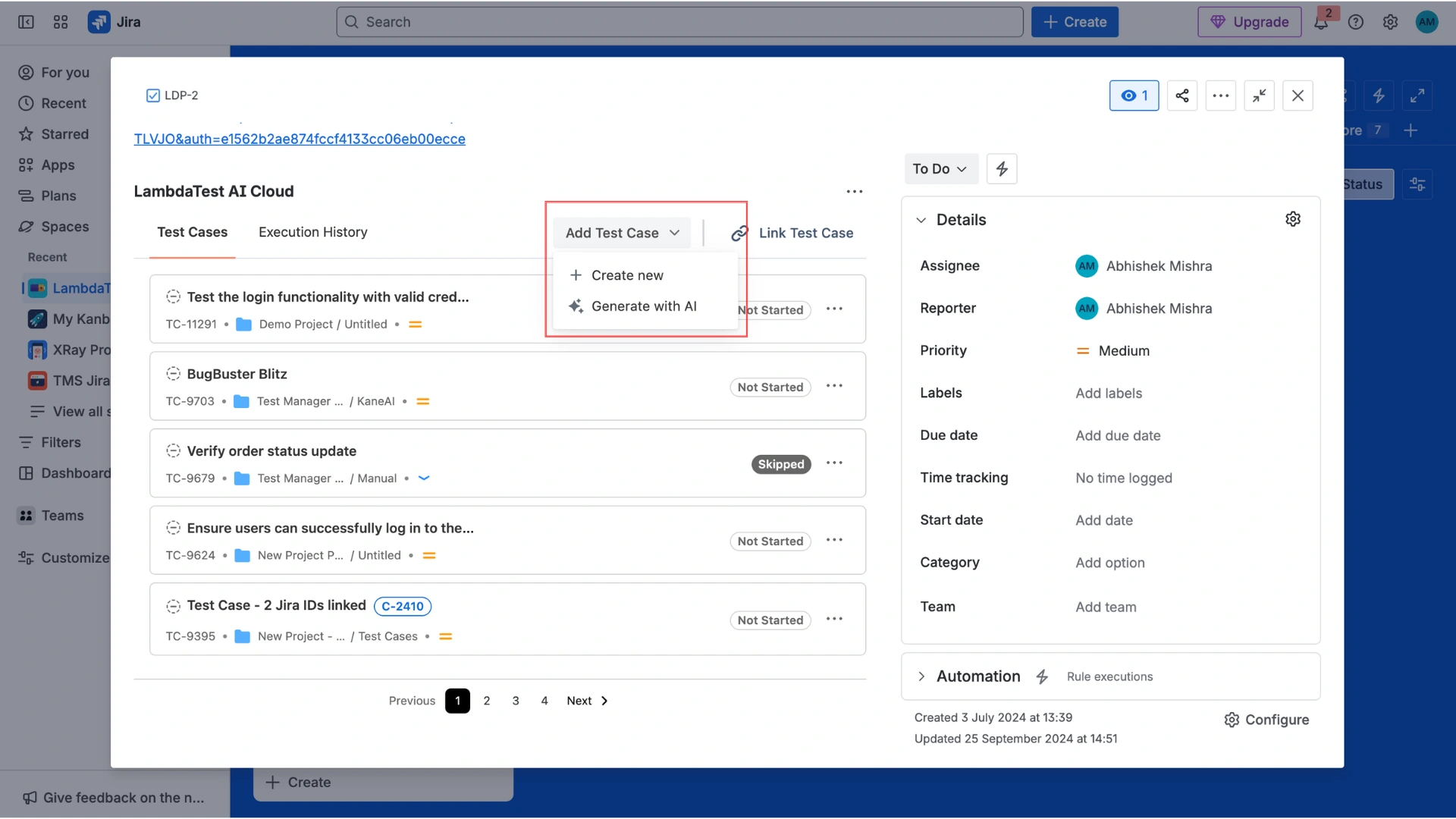
Task: Open more options for BugBuster Blitz
Action: coord(834,386)
